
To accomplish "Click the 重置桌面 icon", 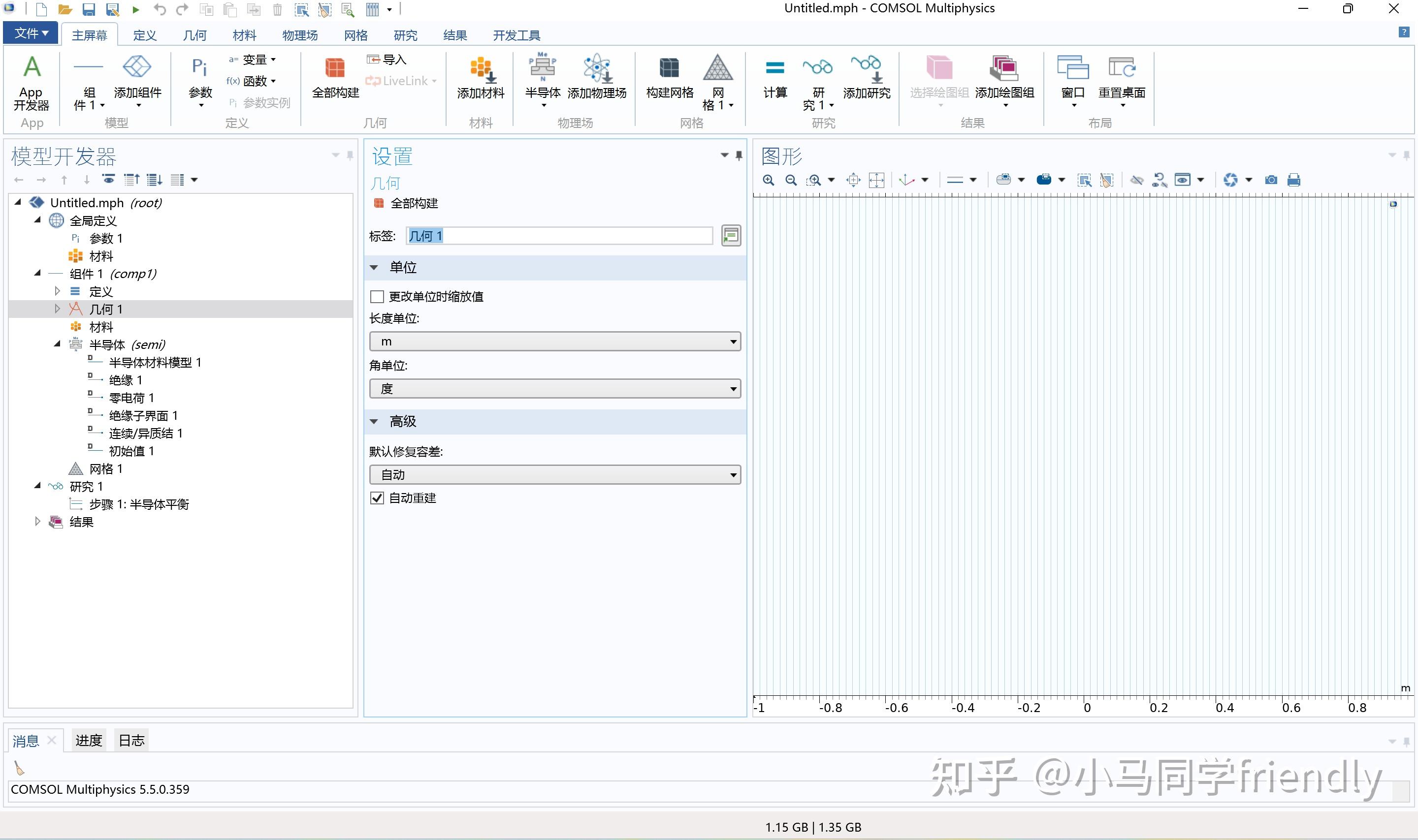I will (x=1122, y=79).
